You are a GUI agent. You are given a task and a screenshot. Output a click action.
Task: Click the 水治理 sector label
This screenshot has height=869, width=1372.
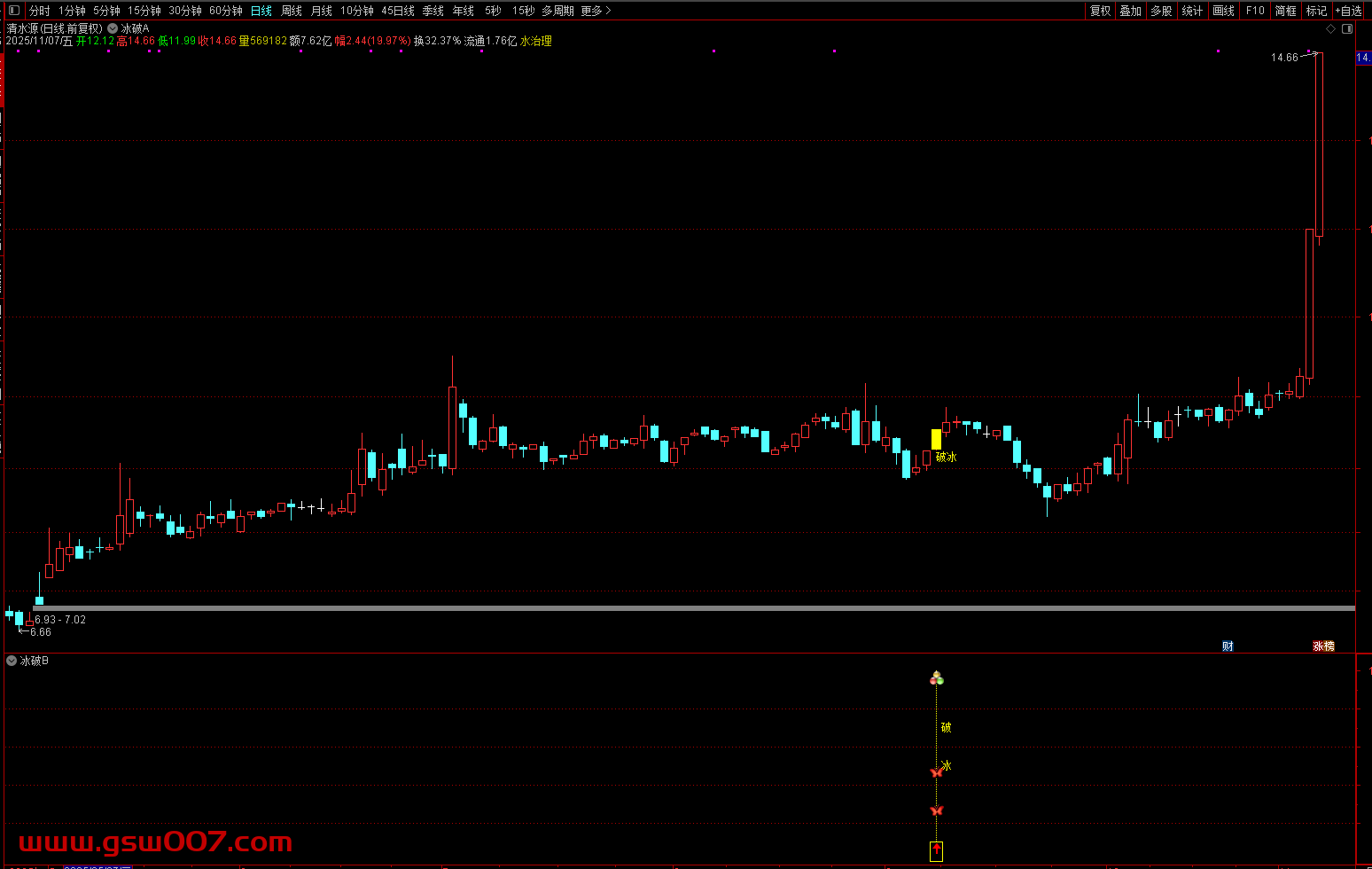(x=536, y=41)
